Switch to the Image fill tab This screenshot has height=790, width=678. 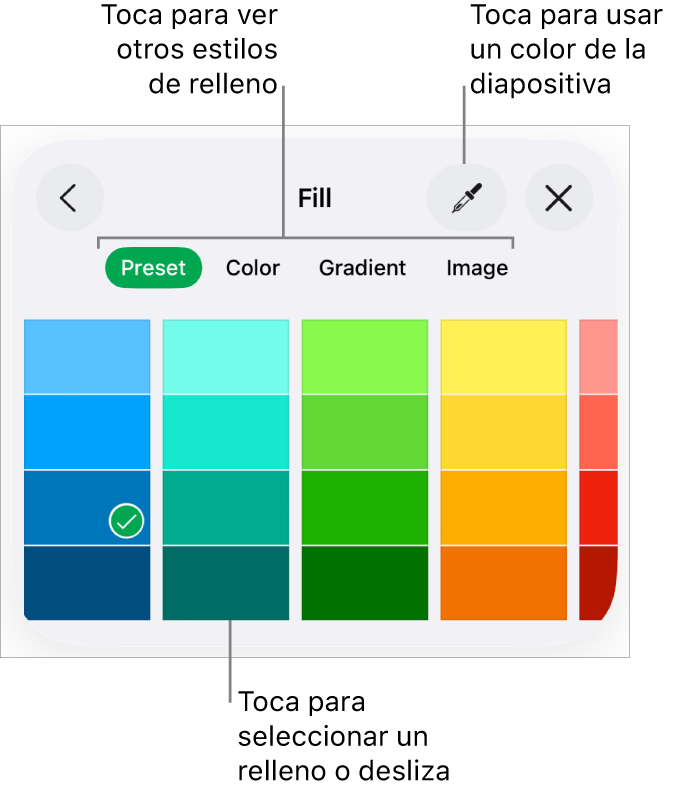[477, 268]
